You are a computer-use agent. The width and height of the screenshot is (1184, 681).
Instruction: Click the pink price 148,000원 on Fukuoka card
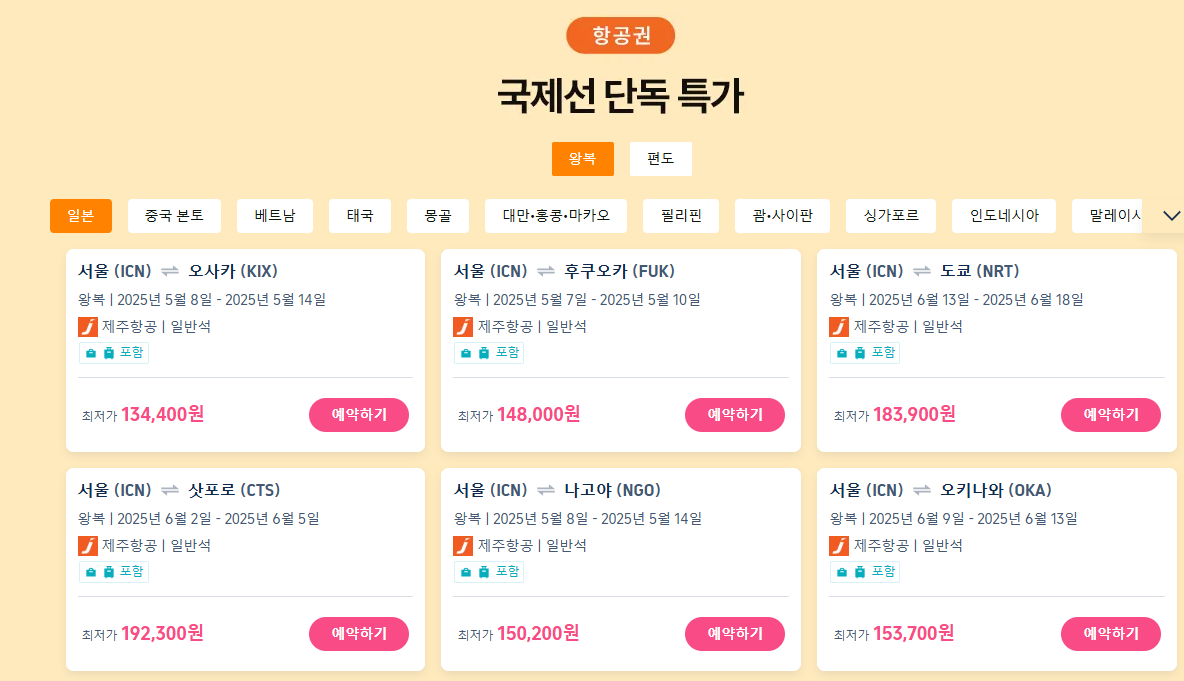538,414
